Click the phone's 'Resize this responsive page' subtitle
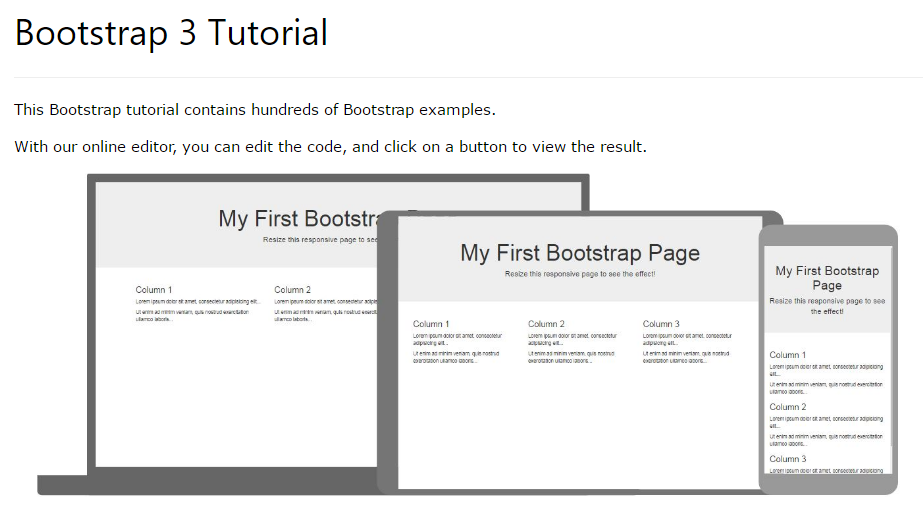 (x=827, y=306)
